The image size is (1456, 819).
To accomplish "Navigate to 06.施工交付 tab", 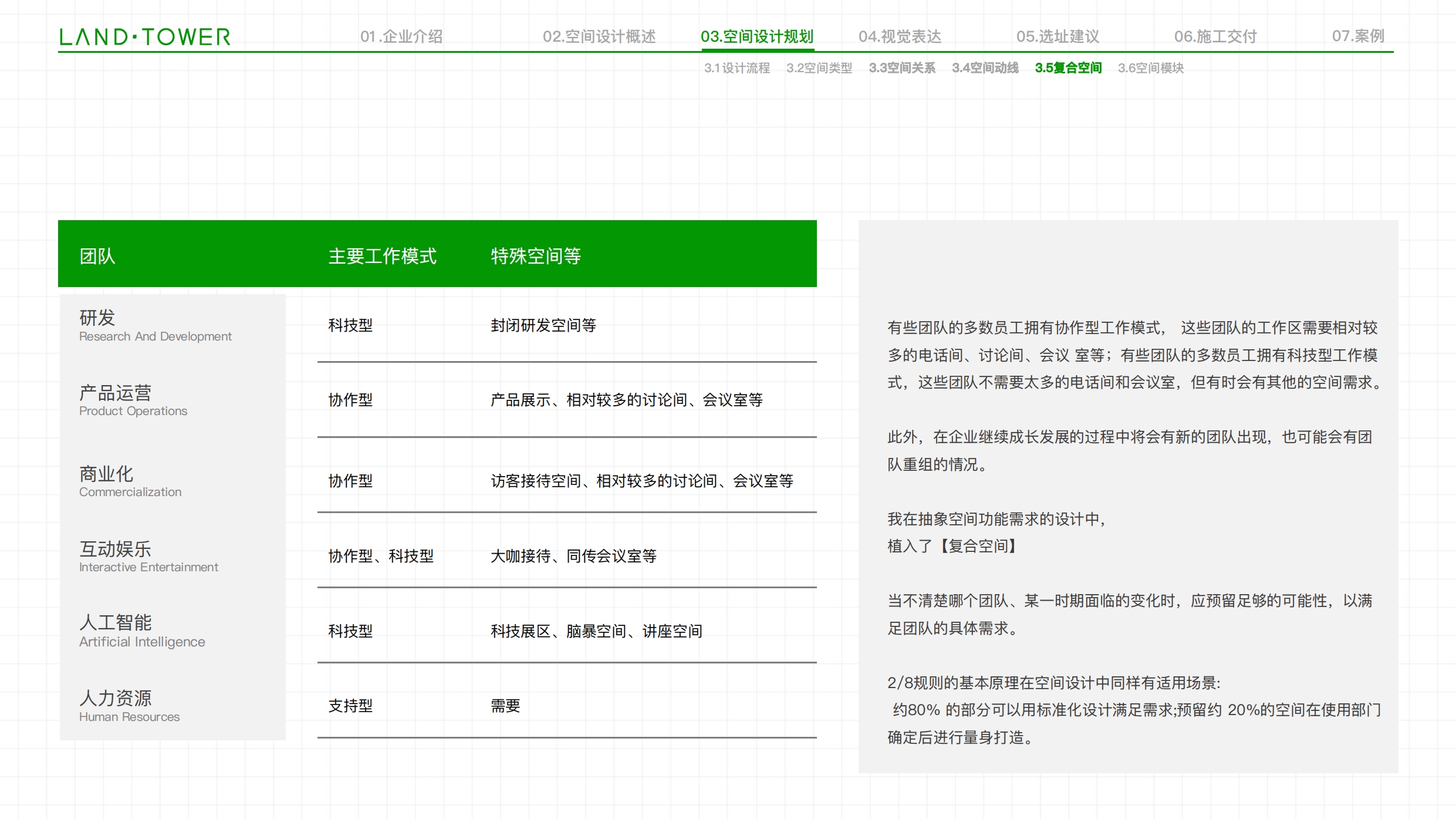I will [1215, 36].
